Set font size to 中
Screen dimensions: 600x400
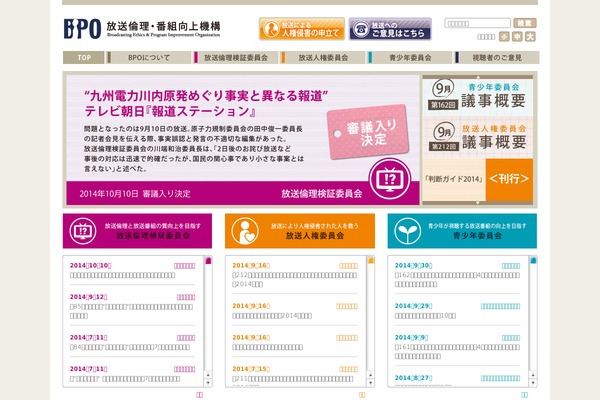pos(517,37)
